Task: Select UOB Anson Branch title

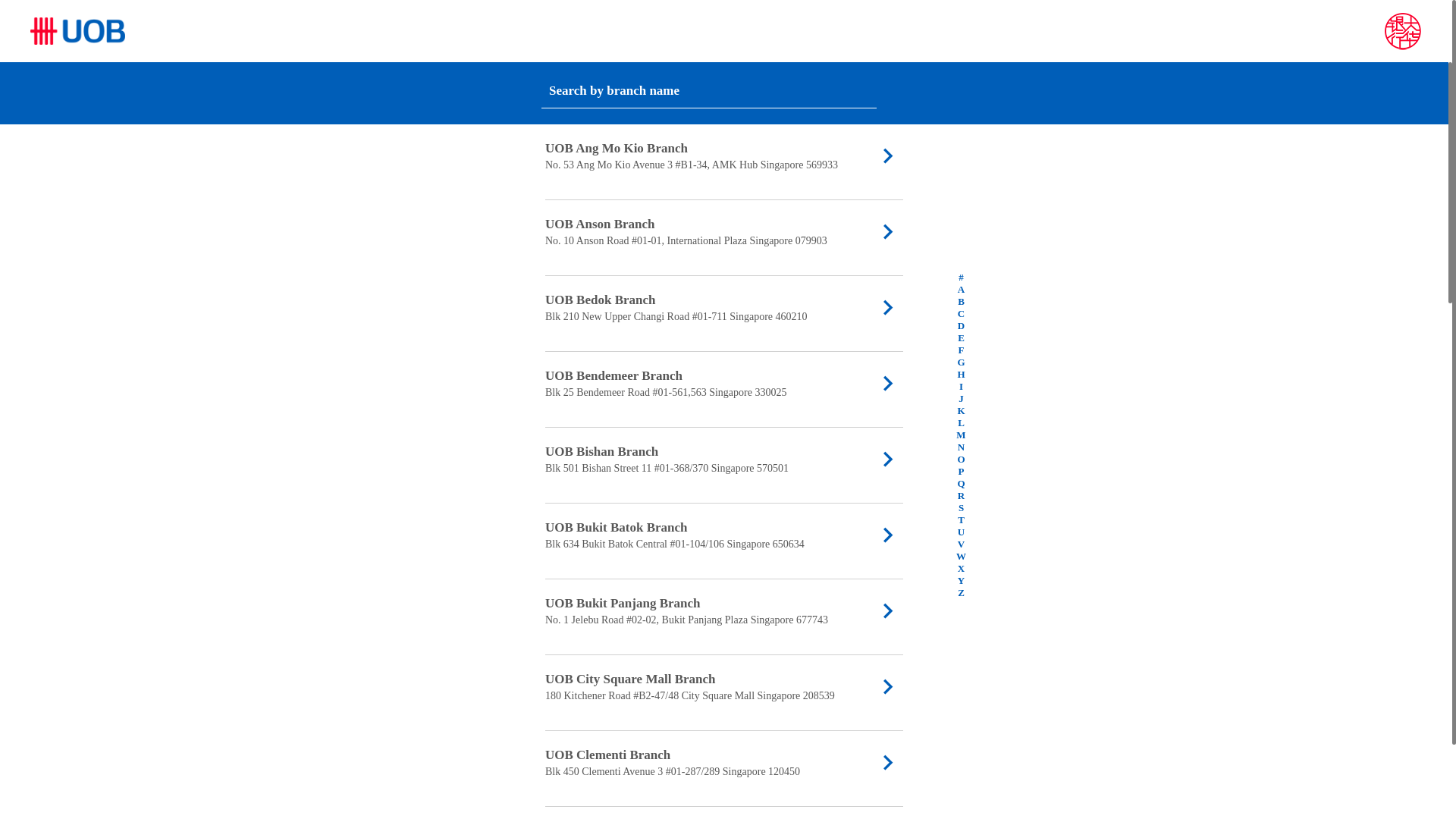Action: click(x=600, y=224)
